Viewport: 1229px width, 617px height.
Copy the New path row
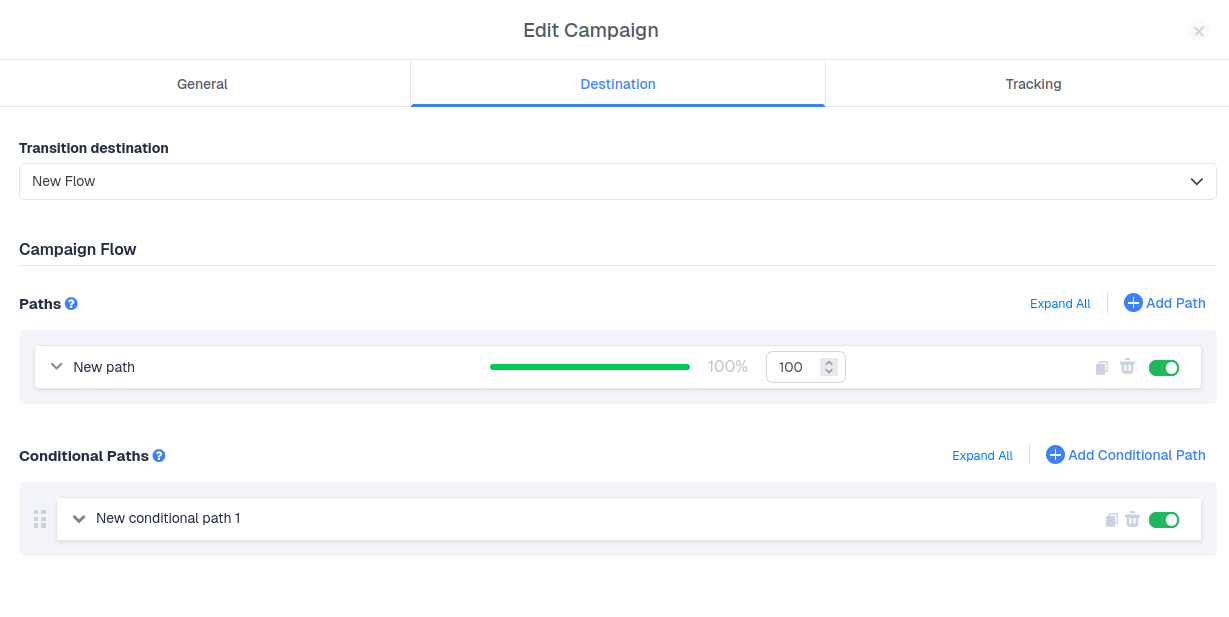1101,368
